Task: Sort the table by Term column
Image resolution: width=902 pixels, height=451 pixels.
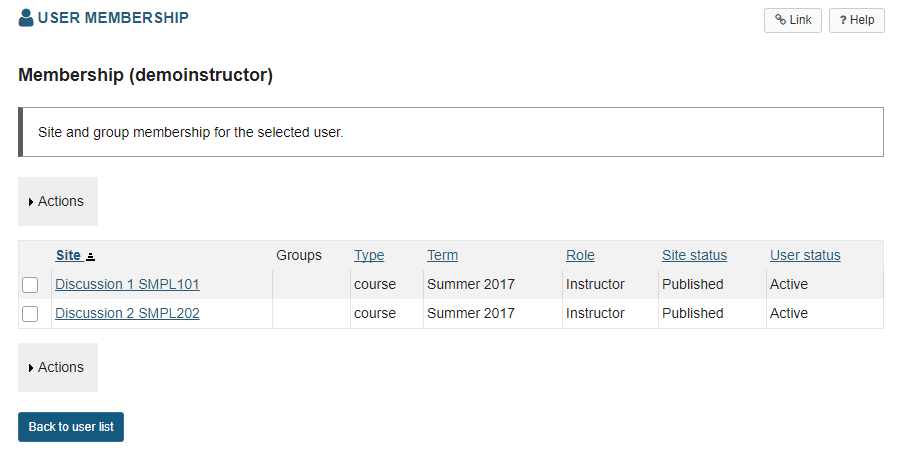Action: [442, 255]
